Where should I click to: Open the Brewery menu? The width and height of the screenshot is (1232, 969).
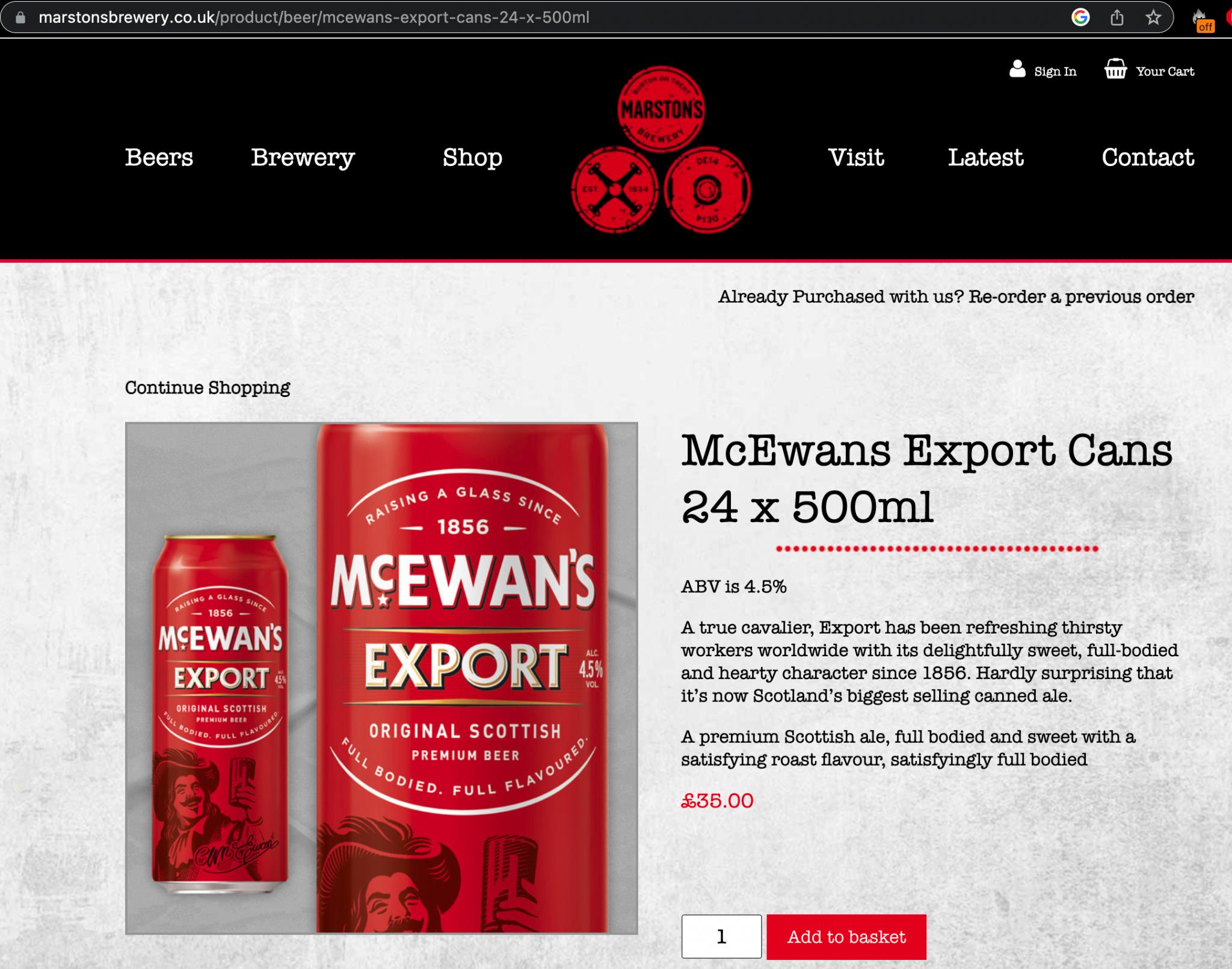point(303,158)
